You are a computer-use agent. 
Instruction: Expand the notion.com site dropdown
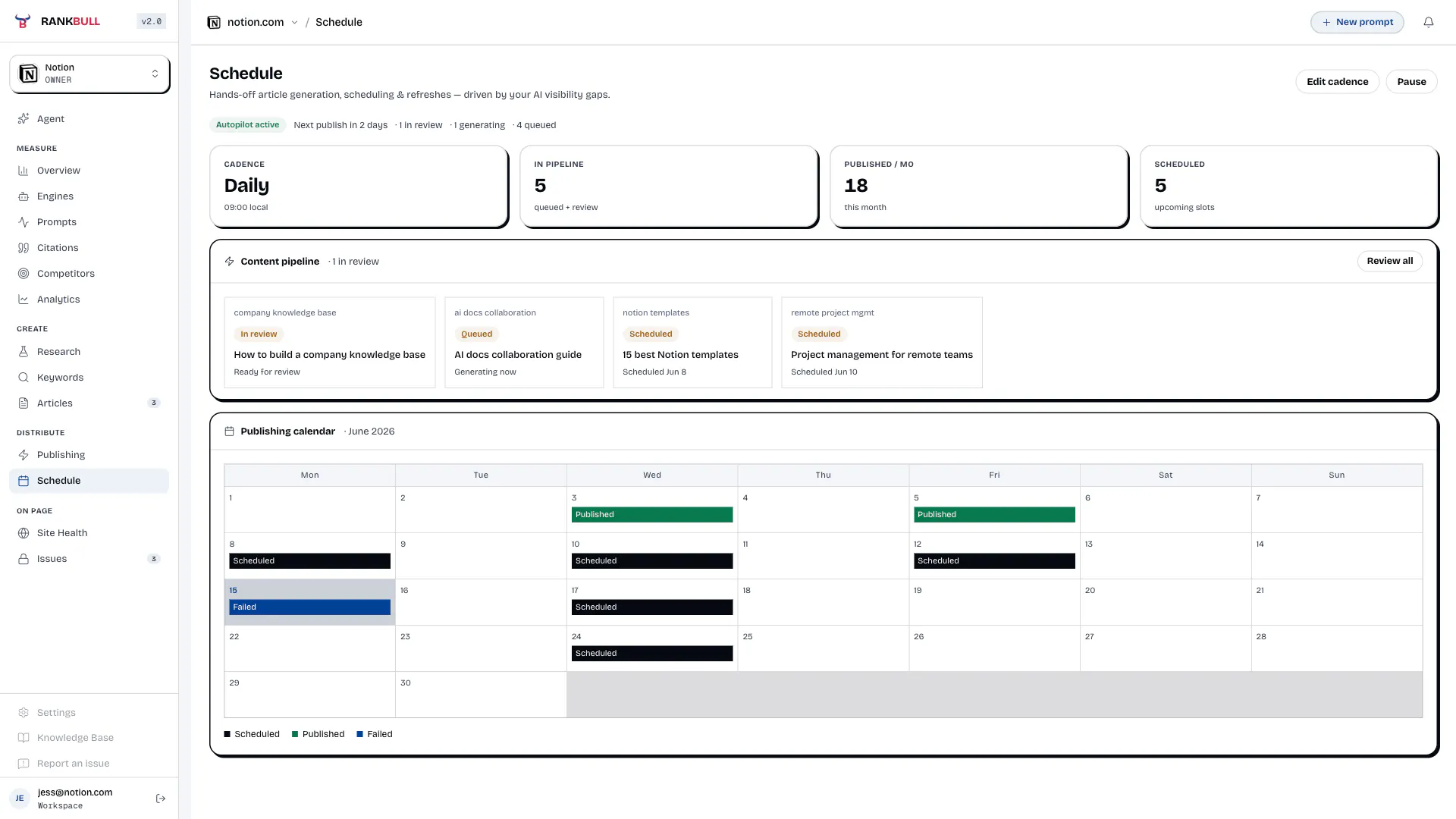click(294, 23)
